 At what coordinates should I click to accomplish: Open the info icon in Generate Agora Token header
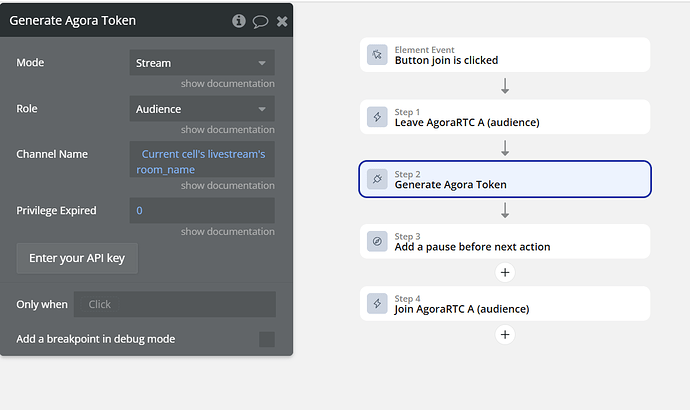[x=239, y=21]
